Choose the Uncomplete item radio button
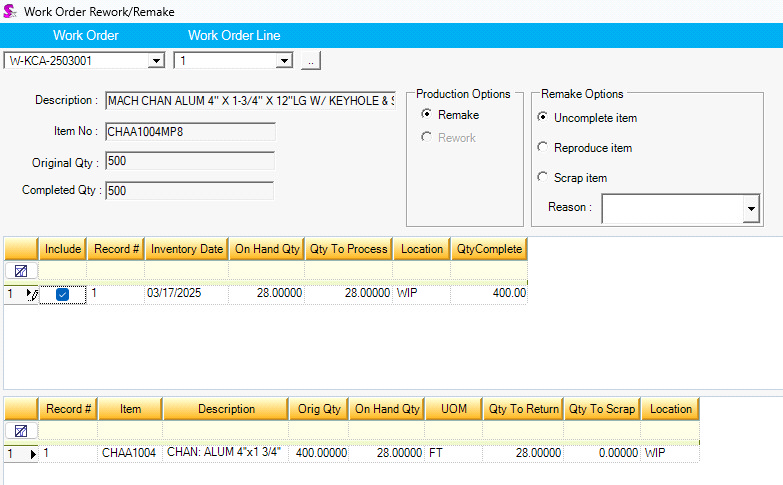This screenshot has width=783, height=485. click(x=543, y=118)
